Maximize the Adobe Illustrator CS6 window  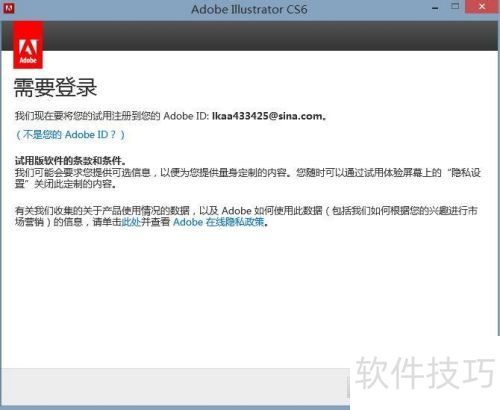[455, 7]
